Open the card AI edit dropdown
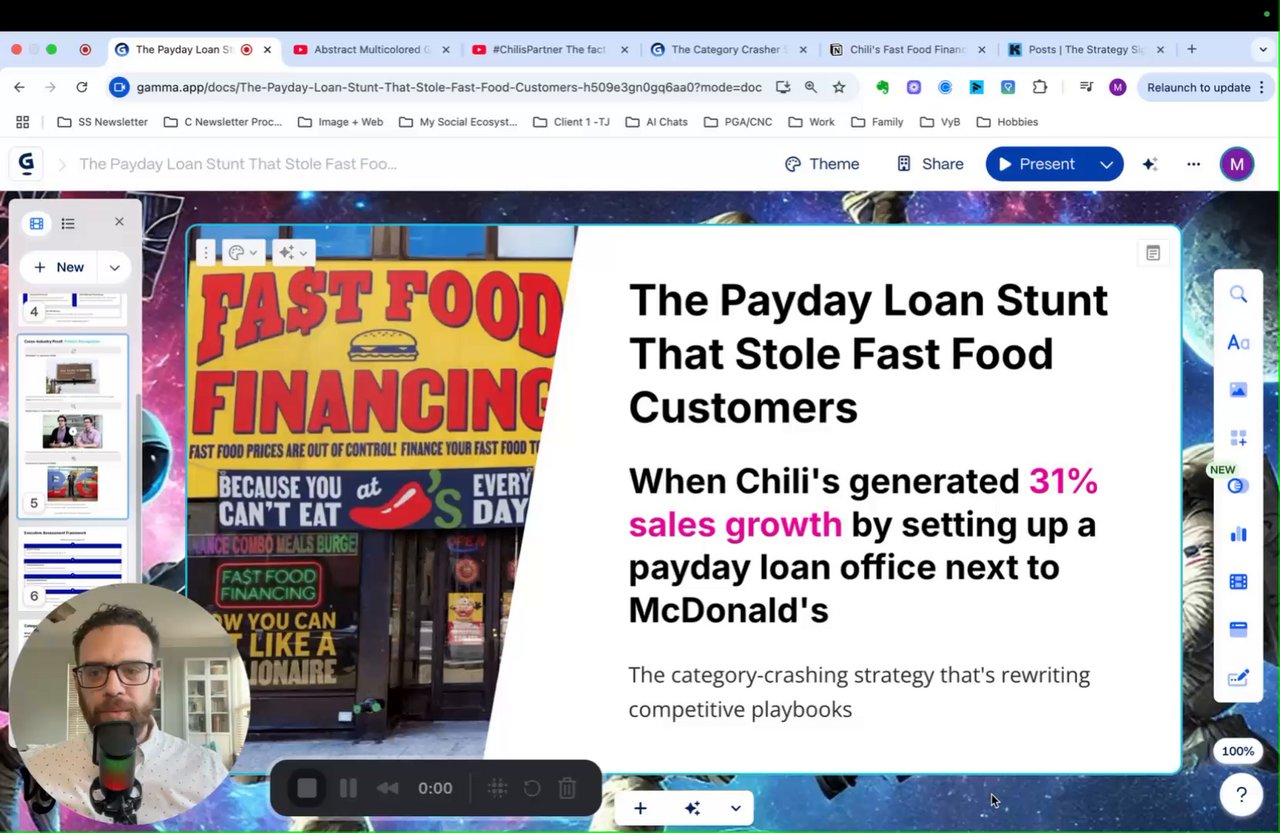1280x833 pixels. point(295,253)
